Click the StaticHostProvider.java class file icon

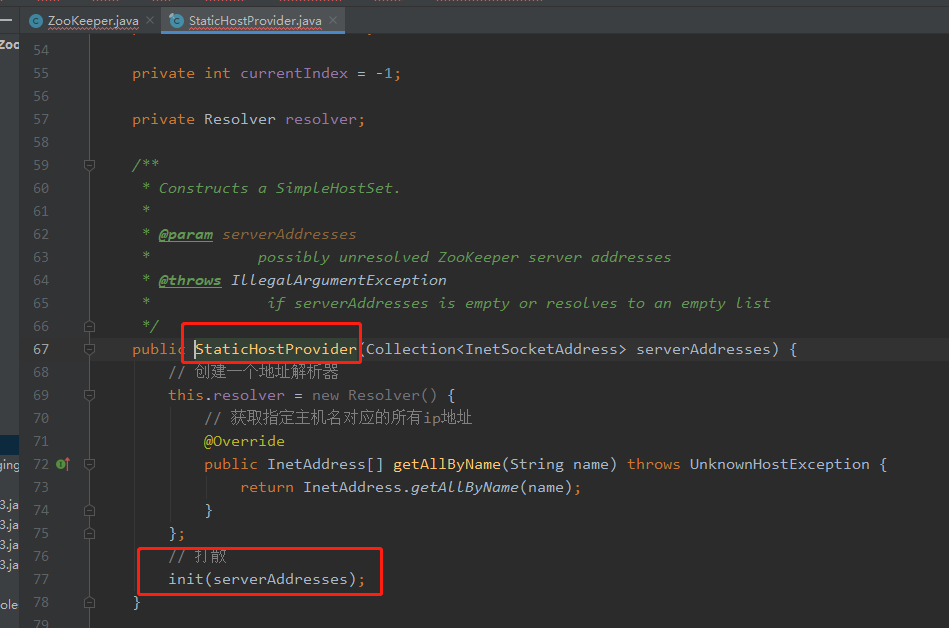point(177,21)
